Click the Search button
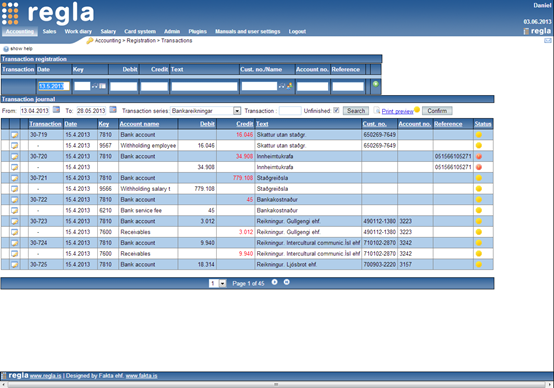Screen dimensions: 554x388 356,111
